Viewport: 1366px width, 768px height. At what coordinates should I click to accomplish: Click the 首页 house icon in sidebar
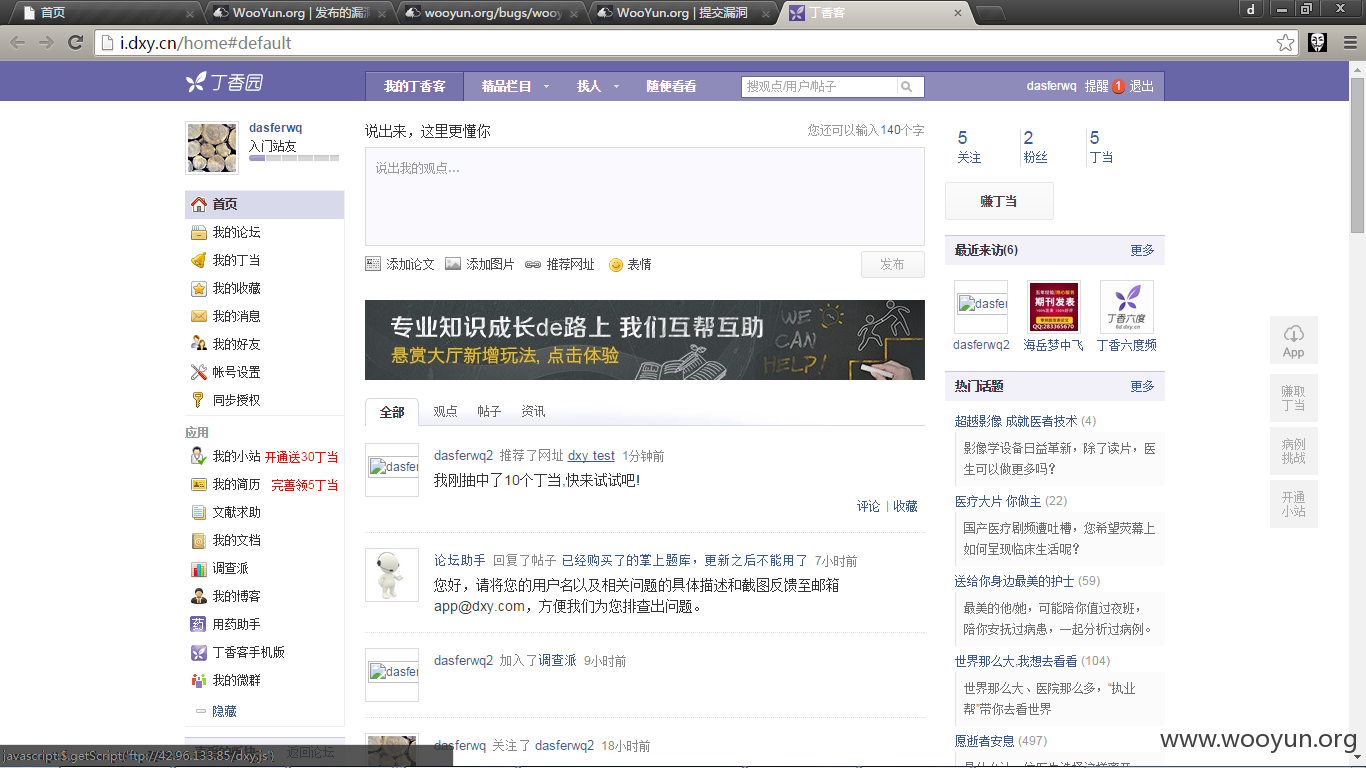coord(199,204)
